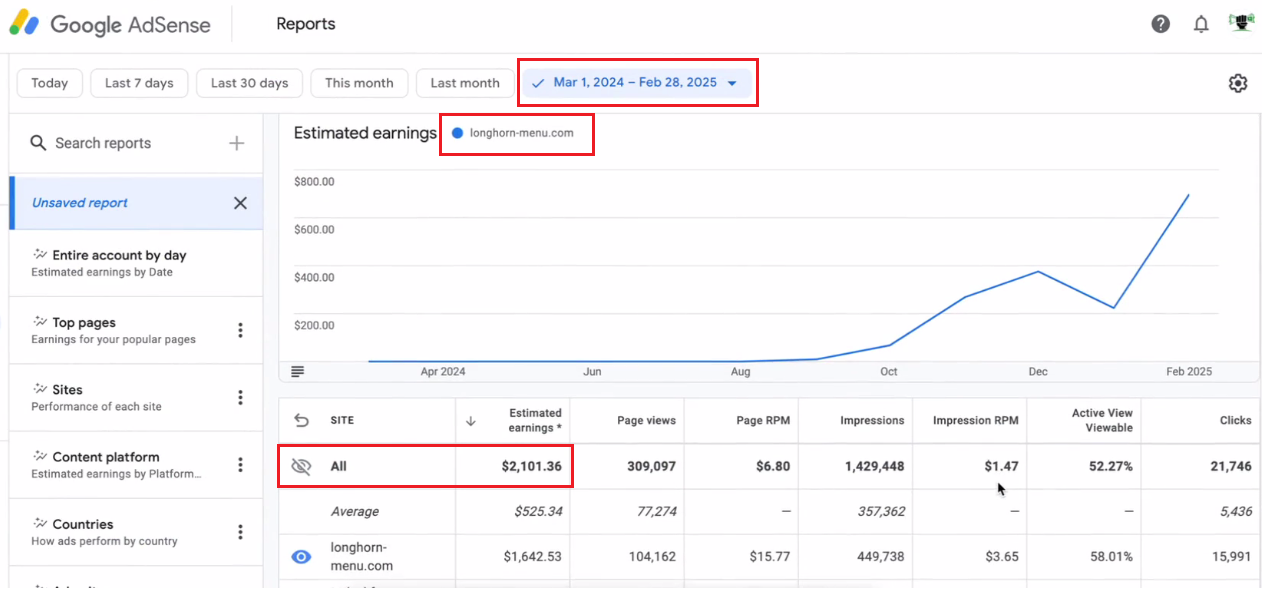Image resolution: width=1262 pixels, height=590 pixels.
Task: Open the custom date range dropdown
Action: [x=636, y=83]
